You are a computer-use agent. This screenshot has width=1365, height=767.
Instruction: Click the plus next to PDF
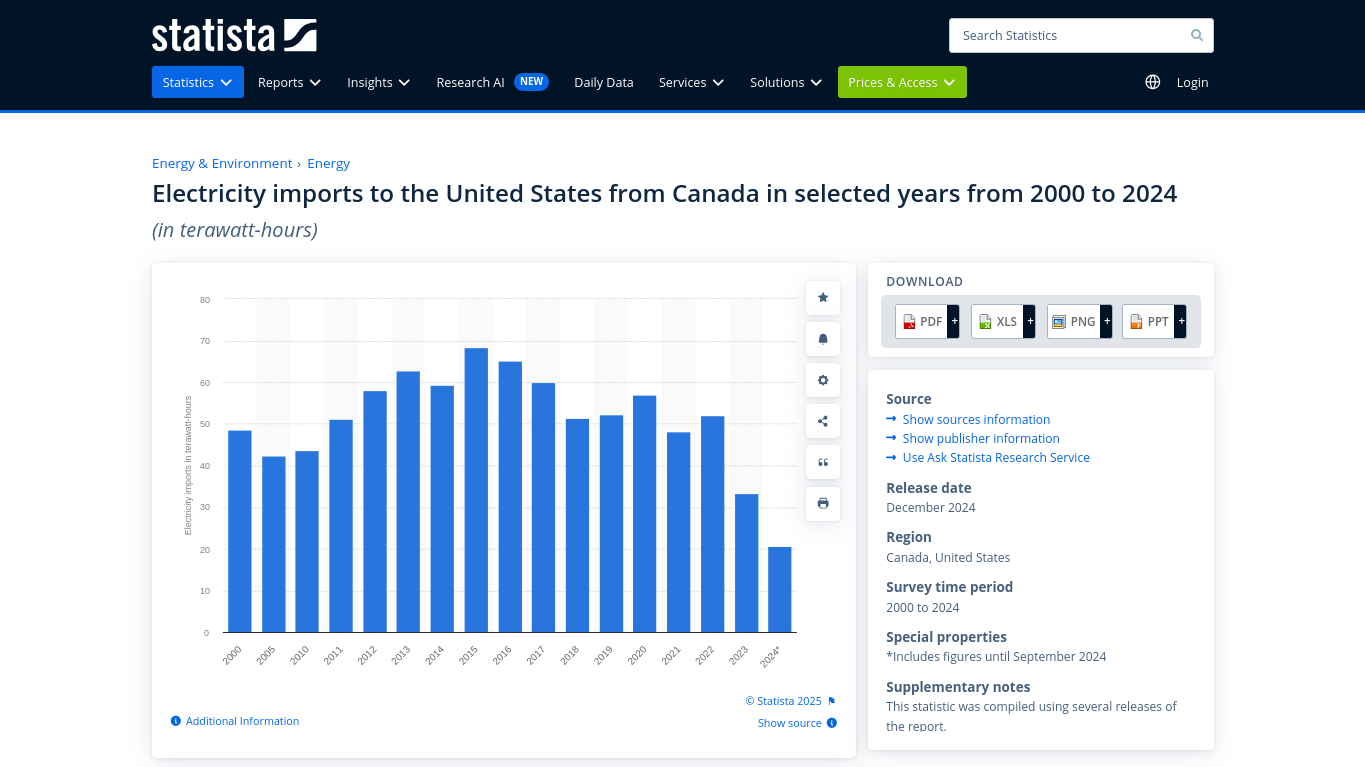tap(954, 322)
